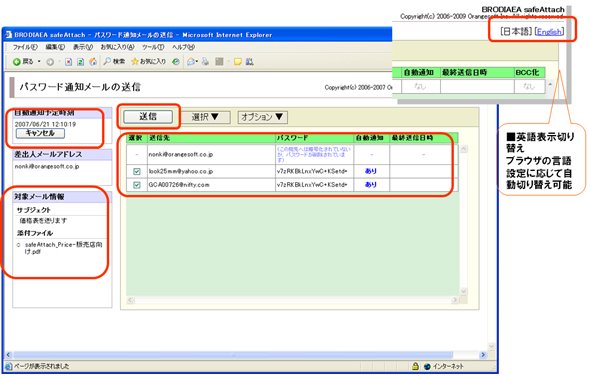Viewport: 590px width, 376px height.
Task: Click the 選択 column header
Action: [x=135, y=138]
